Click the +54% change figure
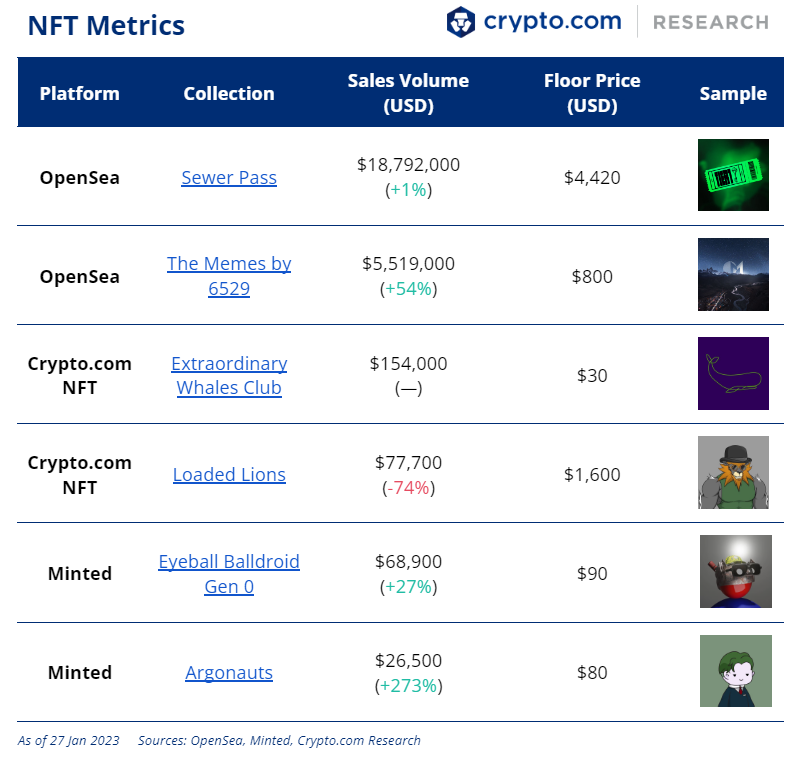803x759 pixels. (x=408, y=289)
